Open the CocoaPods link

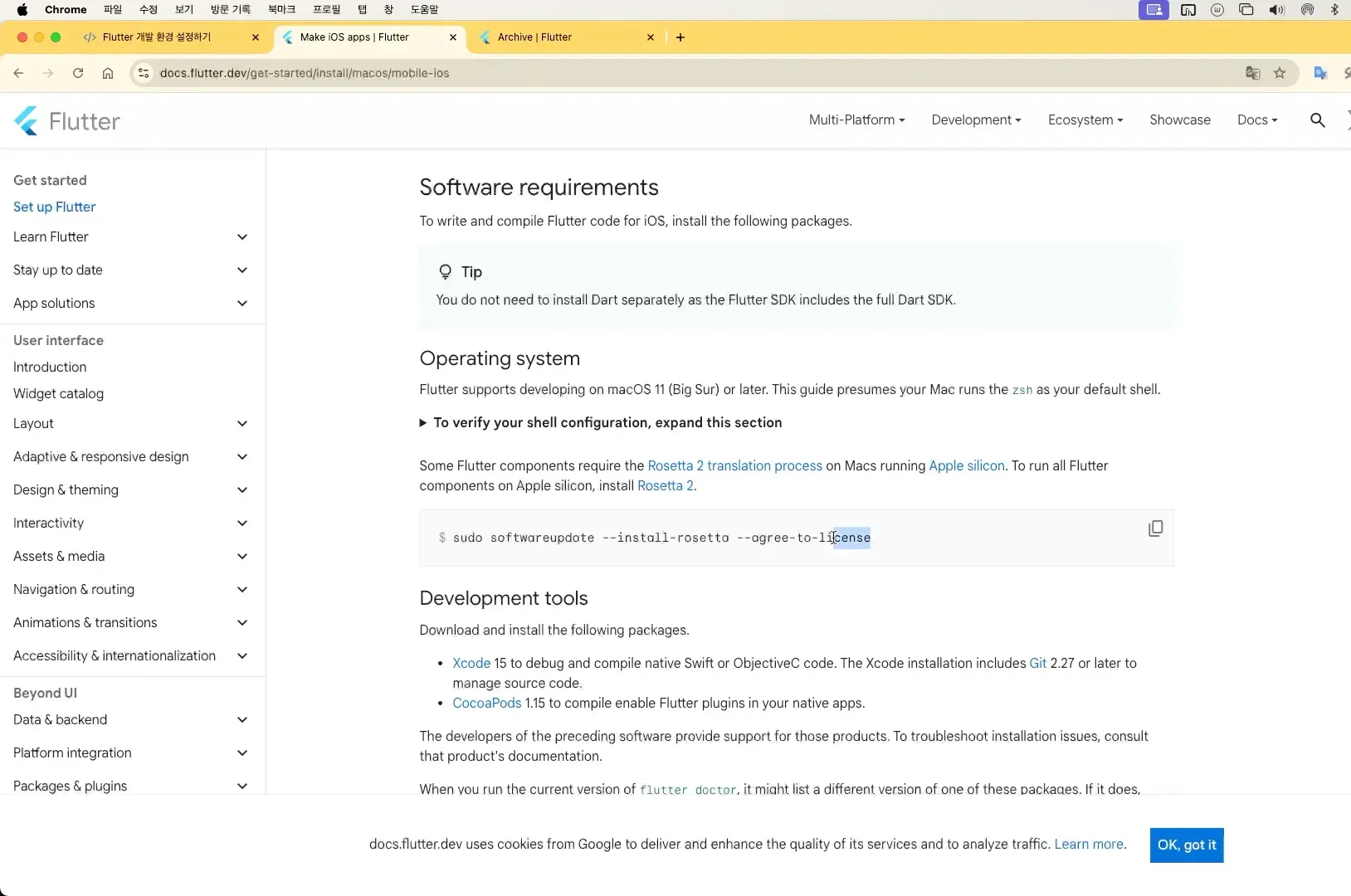(487, 703)
